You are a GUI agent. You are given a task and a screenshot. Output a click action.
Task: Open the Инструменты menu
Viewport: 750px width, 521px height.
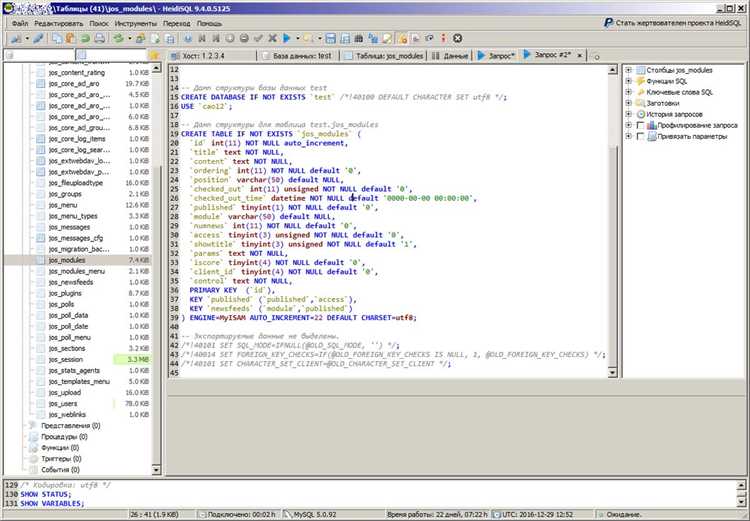[135, 23]
